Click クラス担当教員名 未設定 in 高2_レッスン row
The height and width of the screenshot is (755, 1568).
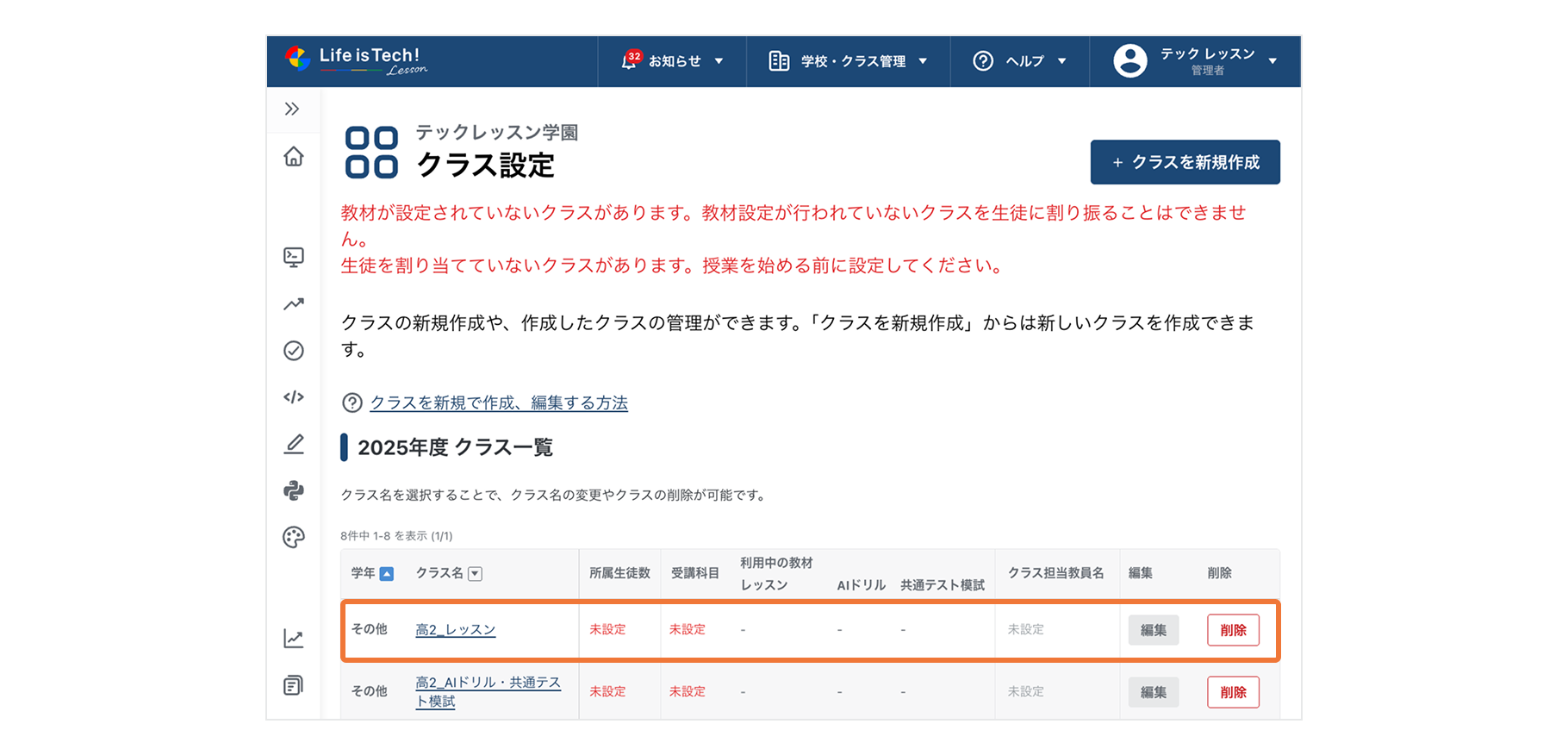[x=1025, y=630]
